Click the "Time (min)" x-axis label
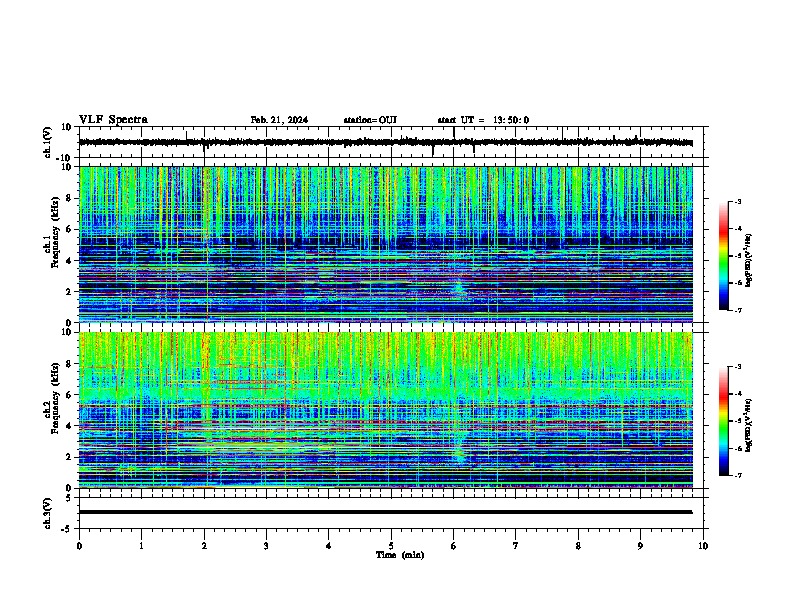 click(400, 555)
